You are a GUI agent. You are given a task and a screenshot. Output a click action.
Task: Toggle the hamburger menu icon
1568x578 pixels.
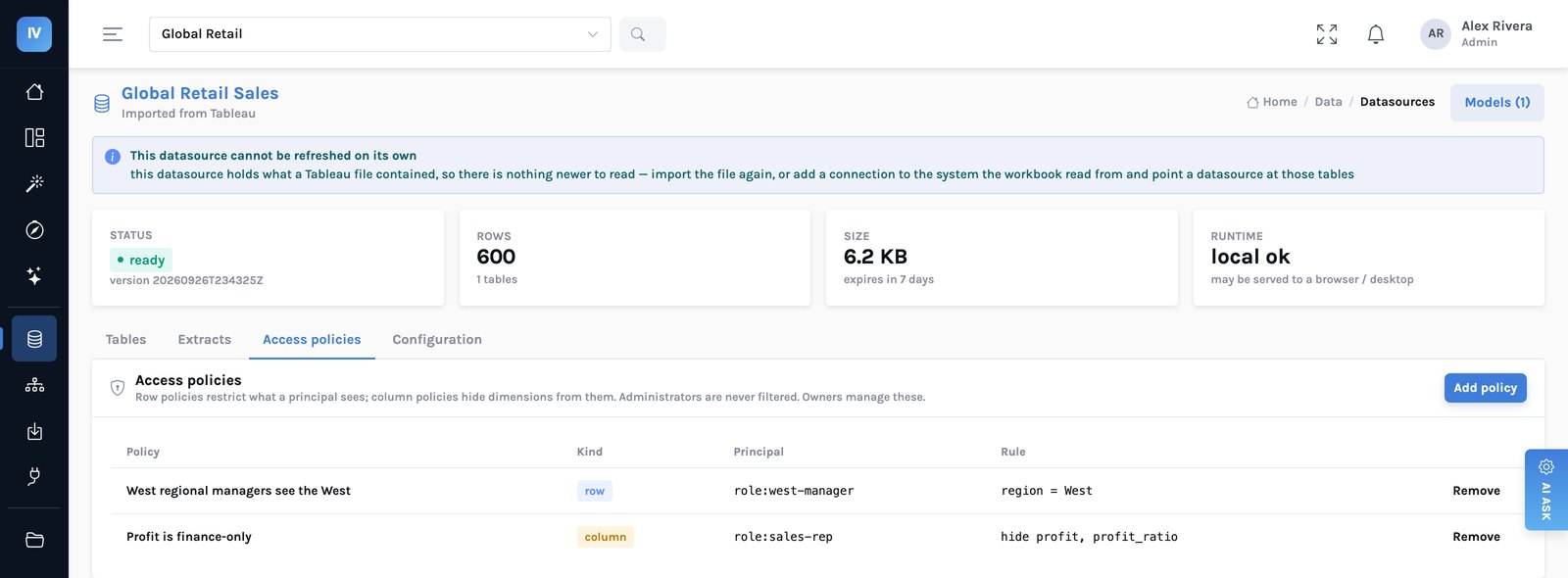pos(113,34)
